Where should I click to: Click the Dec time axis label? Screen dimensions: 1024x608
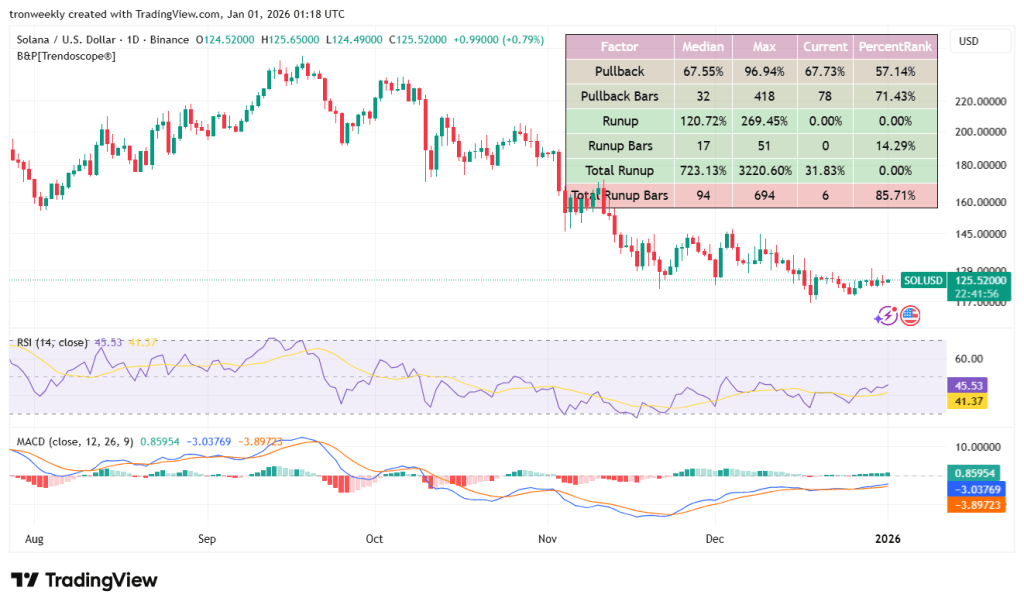(x=714, y=539)
